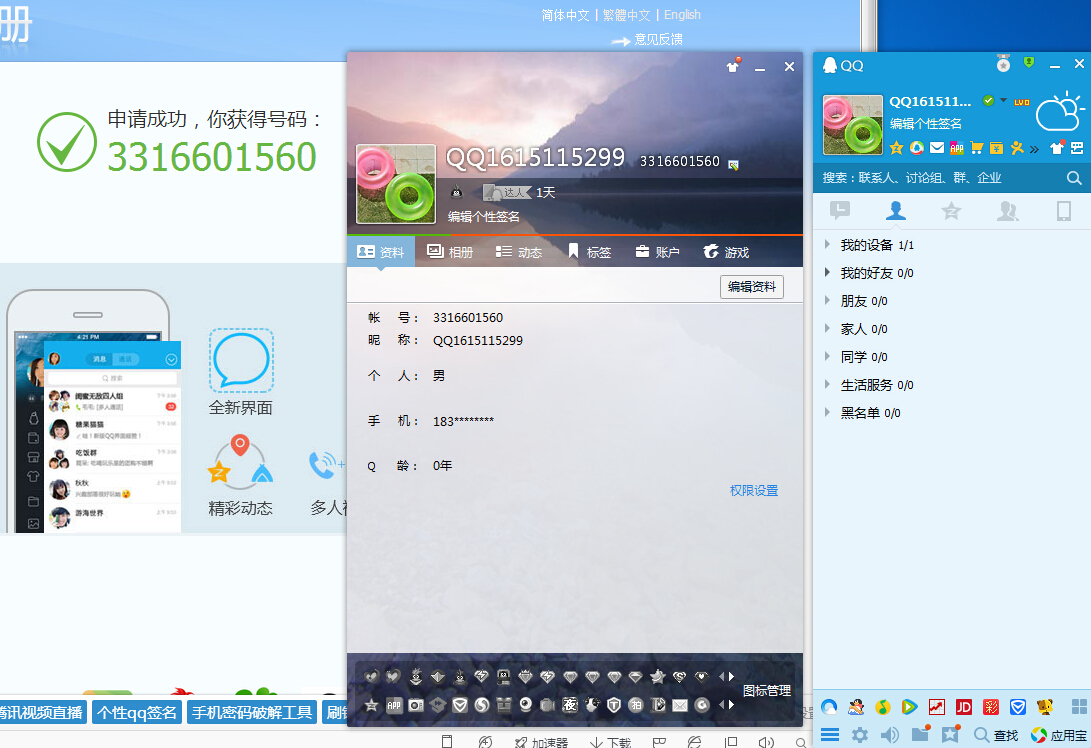Open the conversations tab in QQ panel
Viewport: 1091px width, 748px height.
pos(840,210)
